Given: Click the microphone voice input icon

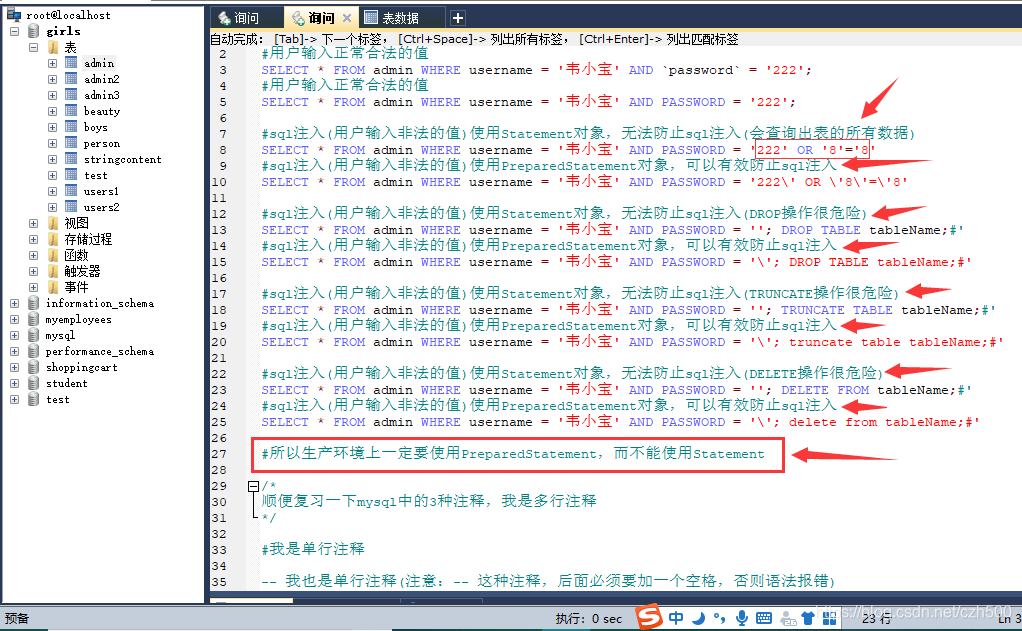Looking at the screenshot, I should pos(742,617).
